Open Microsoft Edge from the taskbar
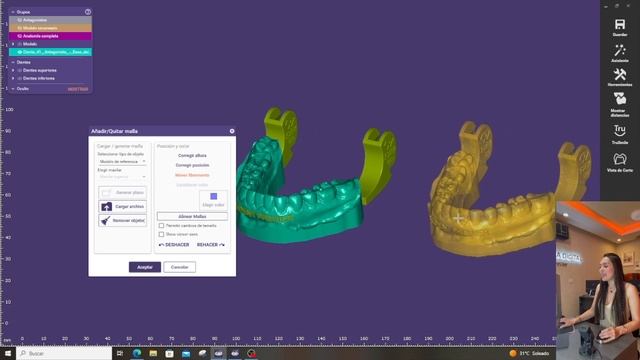Viewport: 640px width, 360px height. pos(137,353)
